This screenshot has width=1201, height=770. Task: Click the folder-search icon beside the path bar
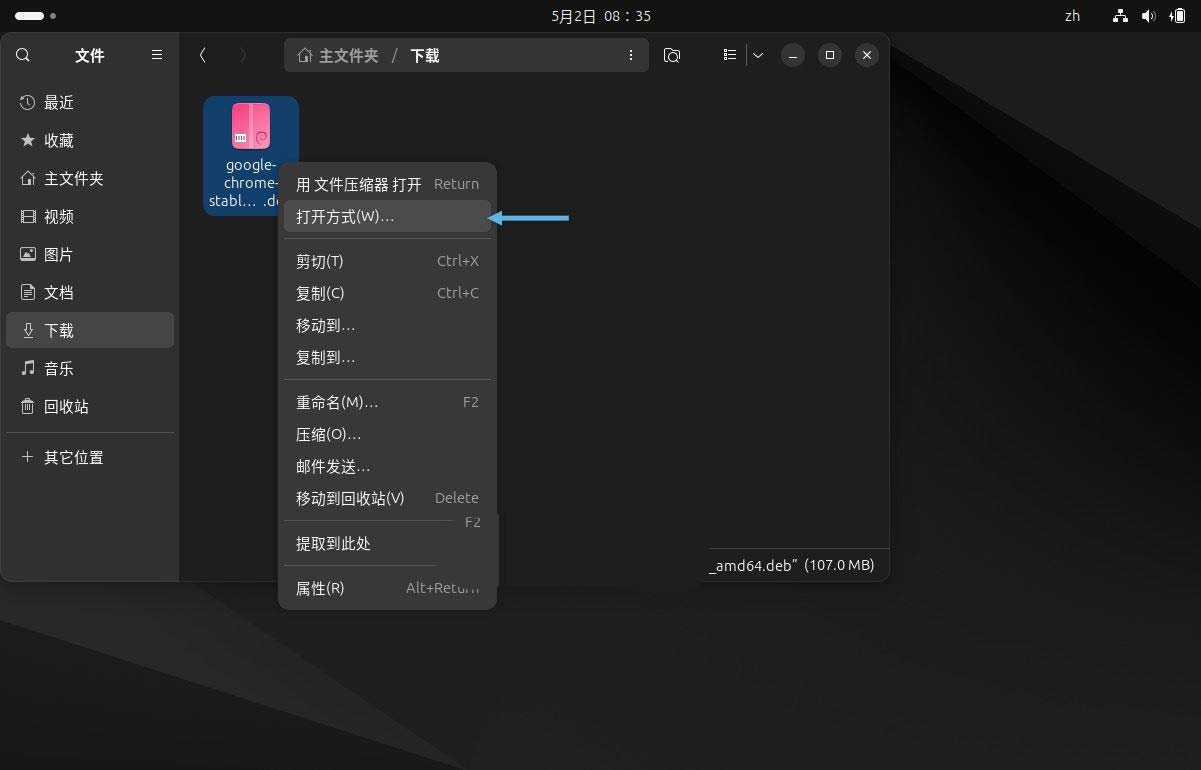[671, 55]
